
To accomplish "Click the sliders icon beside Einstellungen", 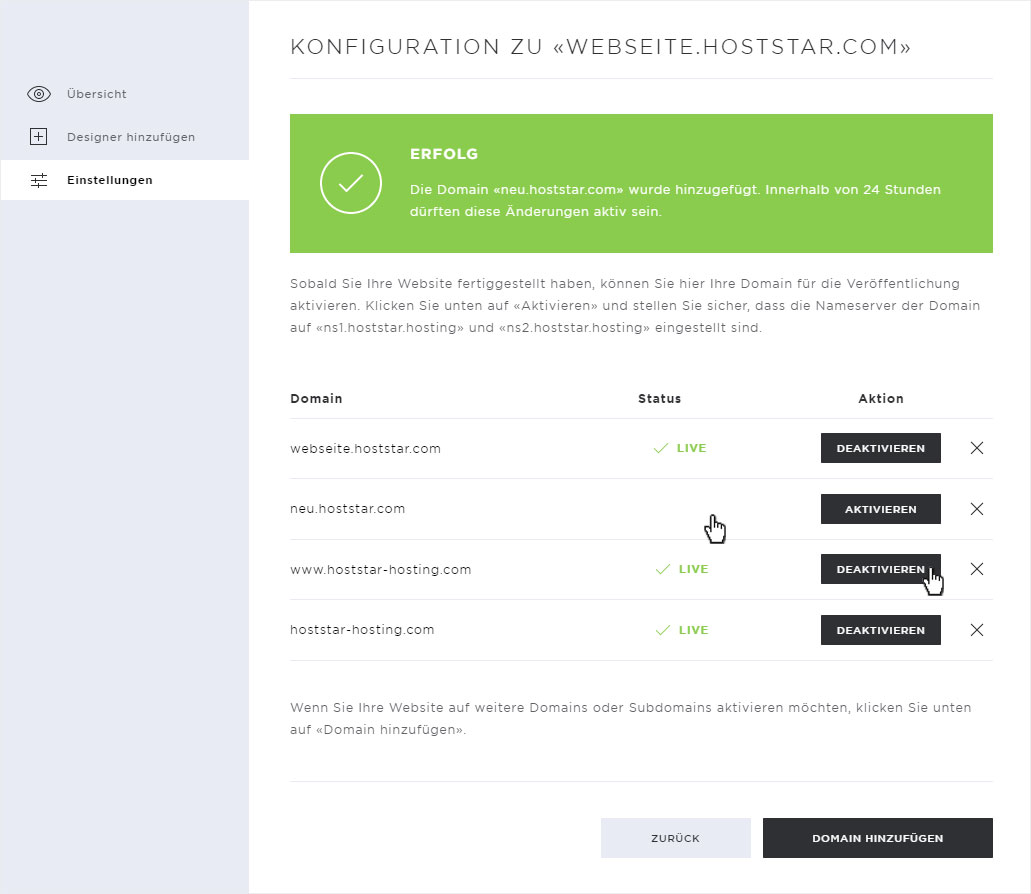I will (x=39, y=180).
